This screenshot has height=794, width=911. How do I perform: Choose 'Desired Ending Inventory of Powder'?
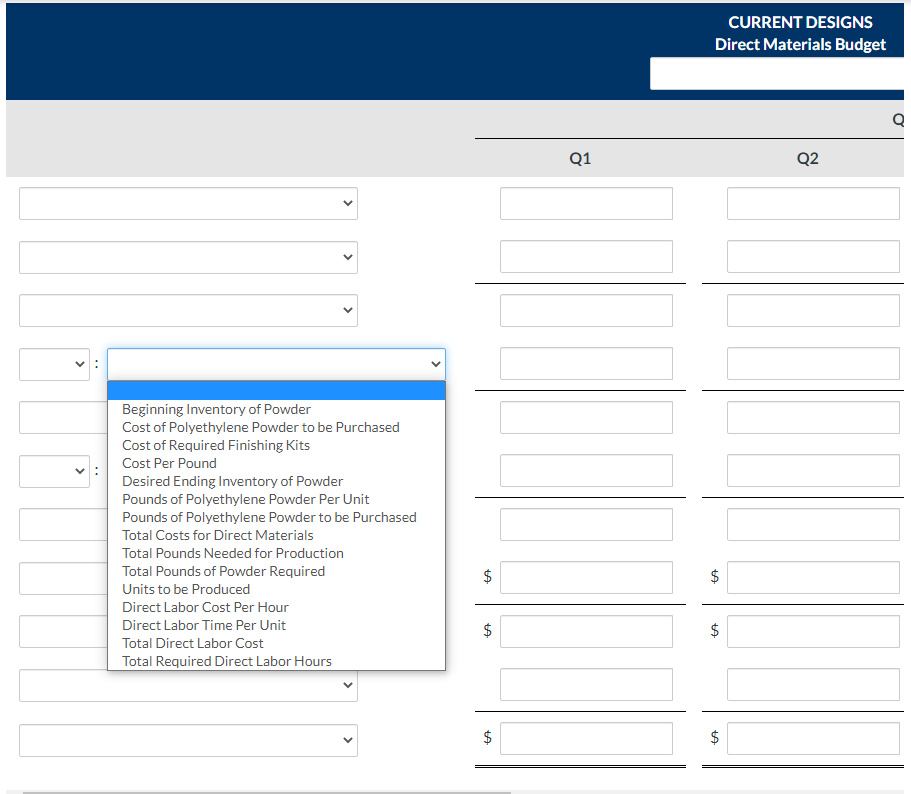click(277, 482)
